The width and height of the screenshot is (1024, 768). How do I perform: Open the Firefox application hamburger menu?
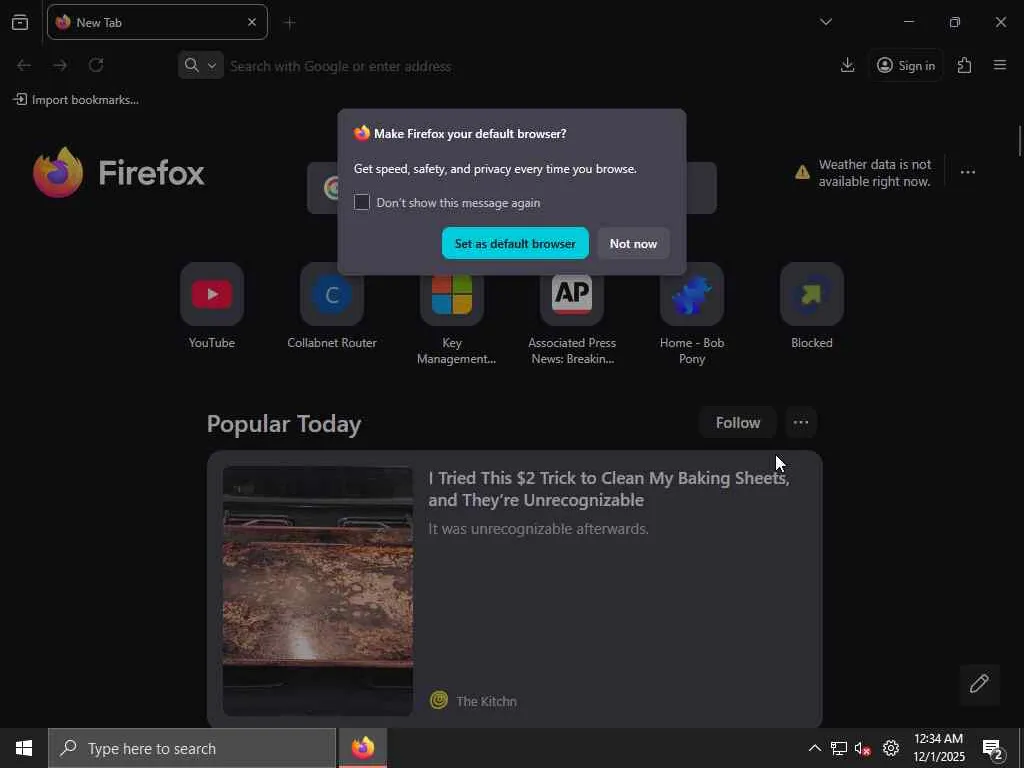coord(1000,65)
